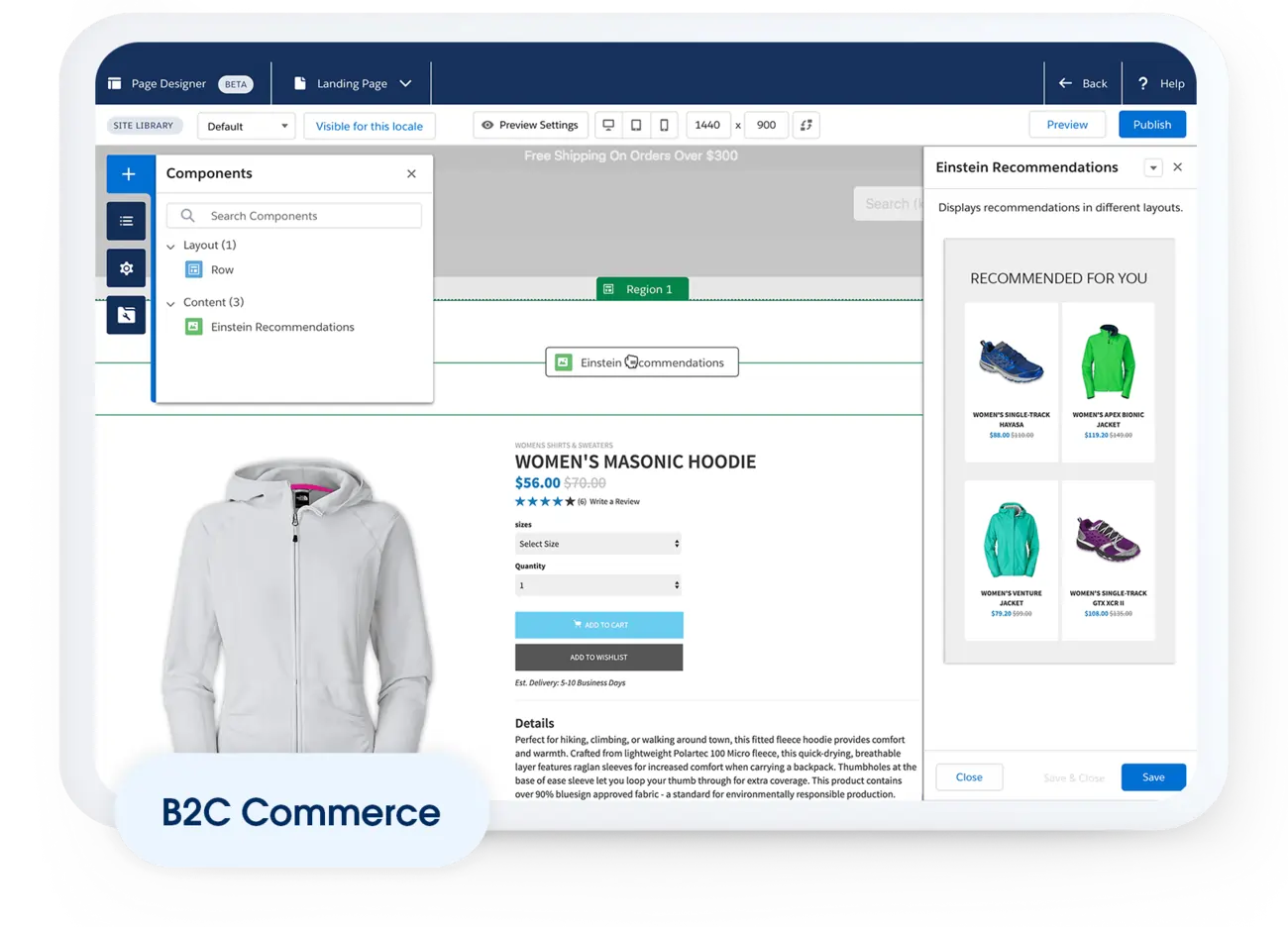Click the Write a Review link
Screen dimensions: 1288x927
[x=614, y=502]
